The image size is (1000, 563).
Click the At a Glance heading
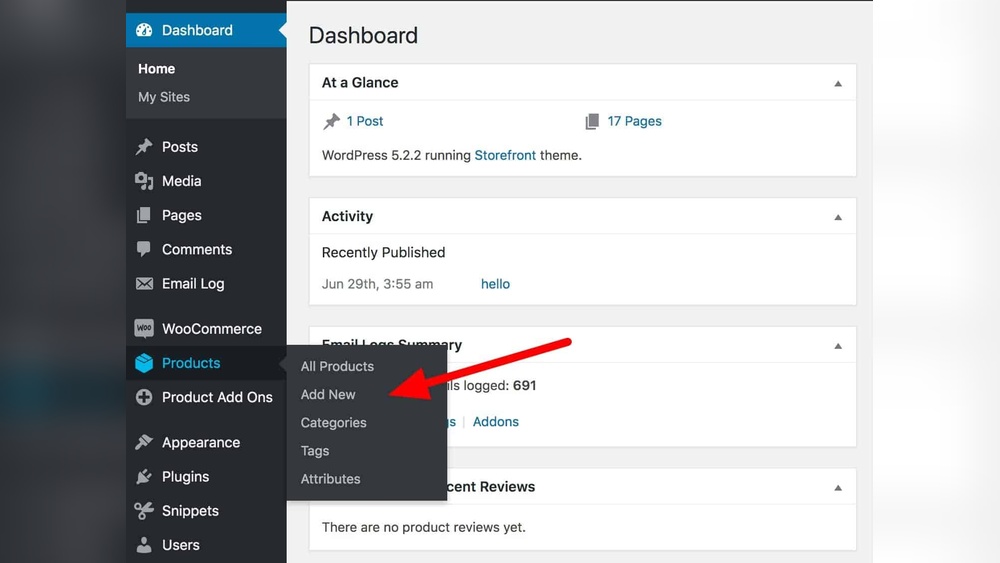(x=360, y=82)
